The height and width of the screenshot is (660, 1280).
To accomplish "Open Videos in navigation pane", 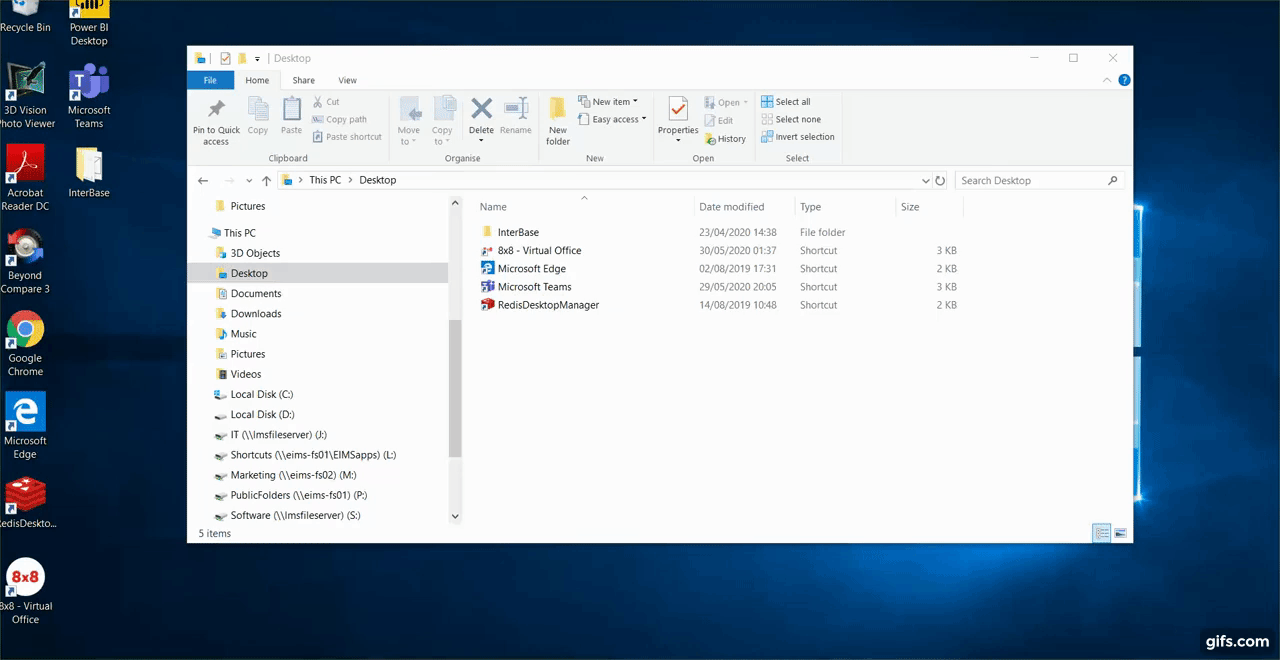I will (x=245, y=374).
